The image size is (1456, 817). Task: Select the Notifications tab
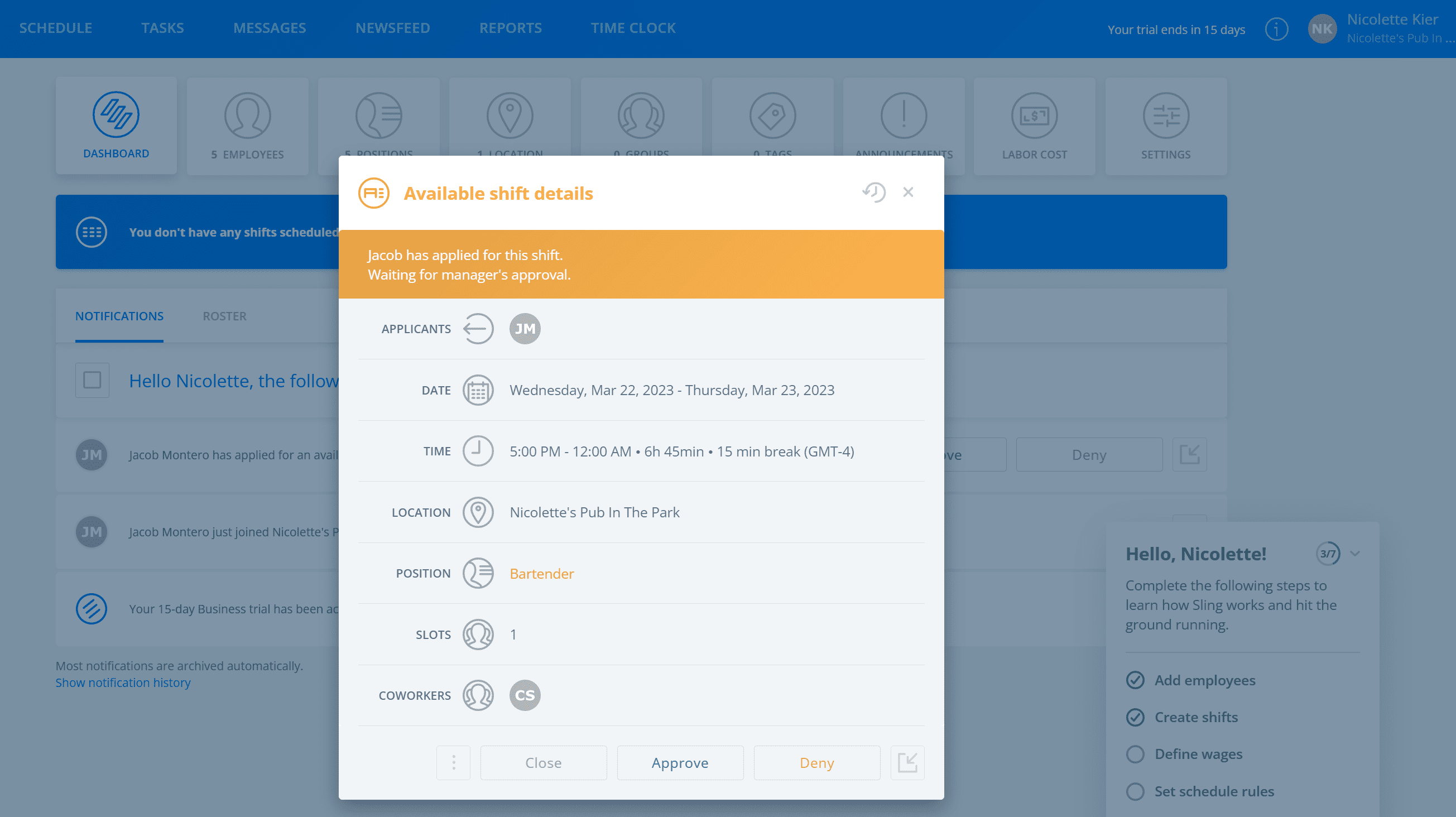[119, 316]
